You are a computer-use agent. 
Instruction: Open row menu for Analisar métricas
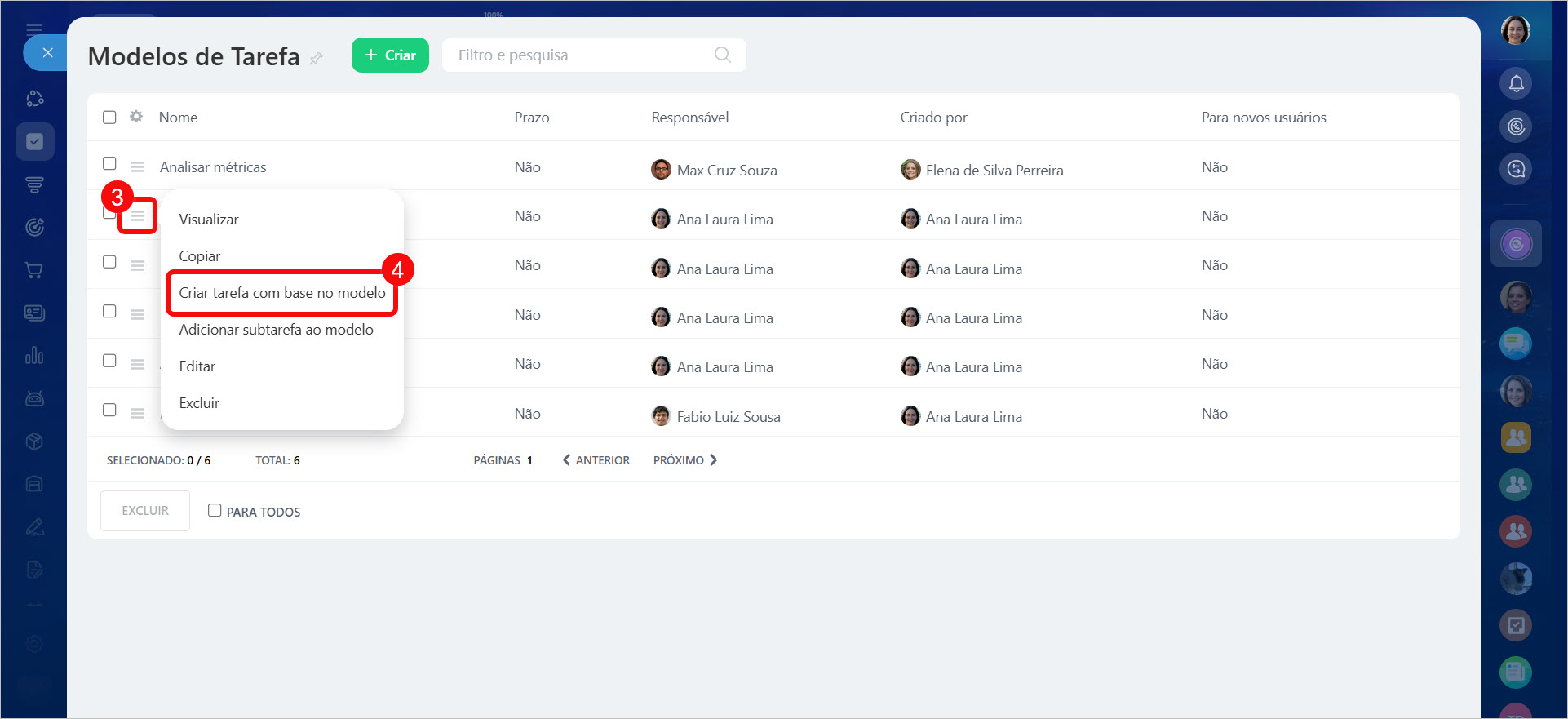[137, 167]
